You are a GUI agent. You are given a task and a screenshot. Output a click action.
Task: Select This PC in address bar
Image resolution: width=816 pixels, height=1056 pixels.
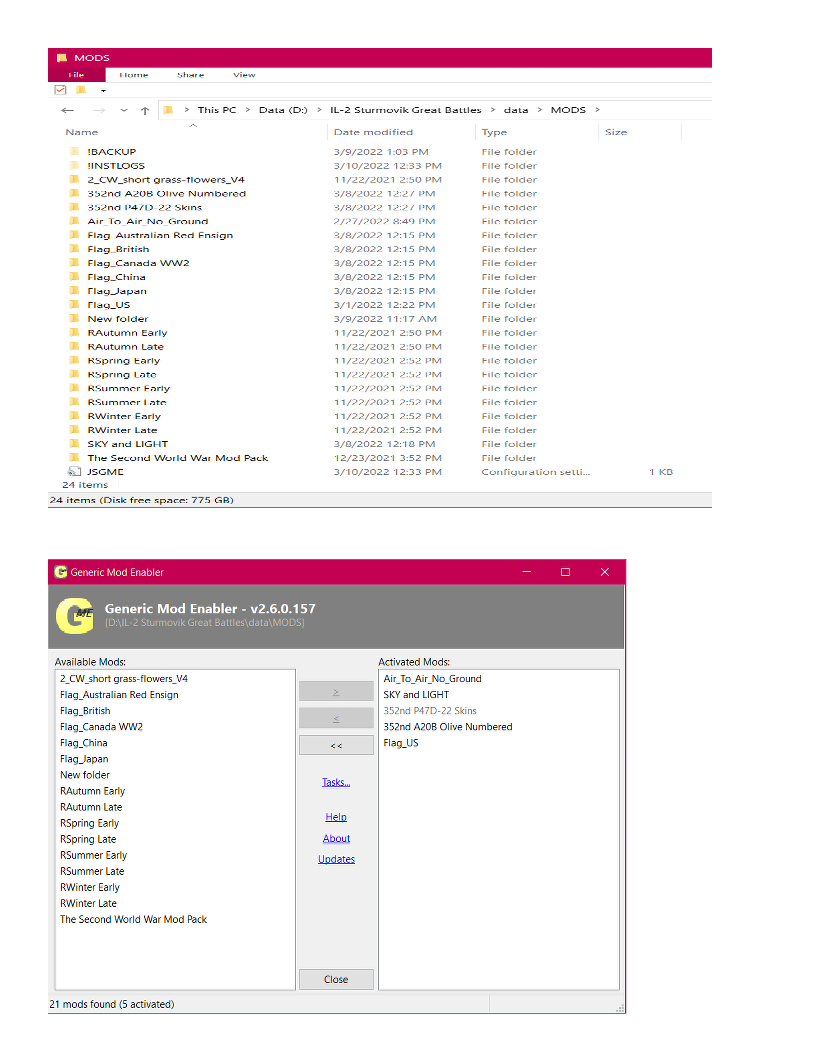(x=217, y=110)
